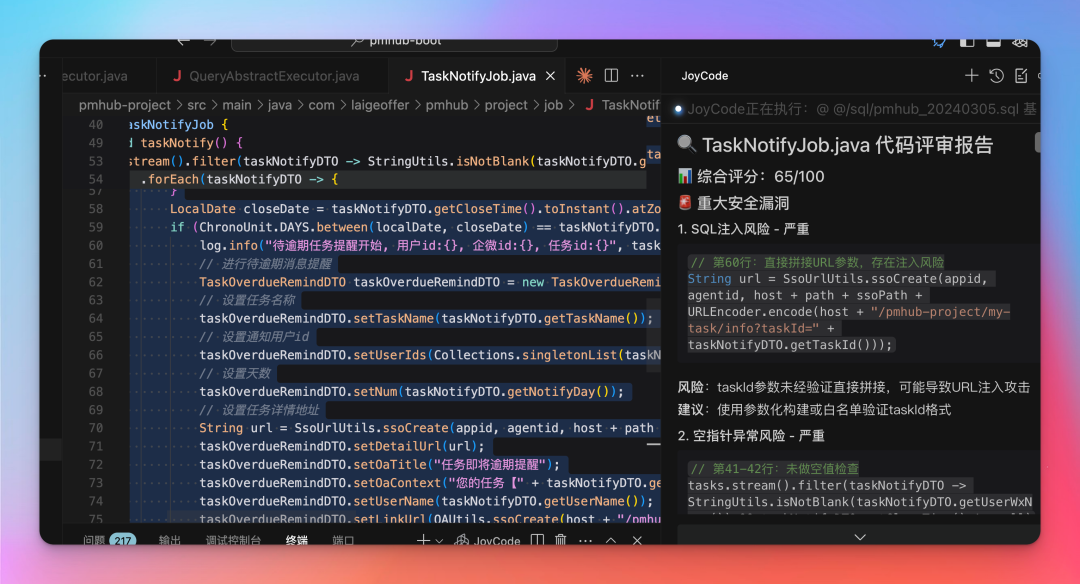Click the JoyCode edit note icon
Image resolution: width=1080 pixels, height=584 pixels.
click(x=1021, y=76)
